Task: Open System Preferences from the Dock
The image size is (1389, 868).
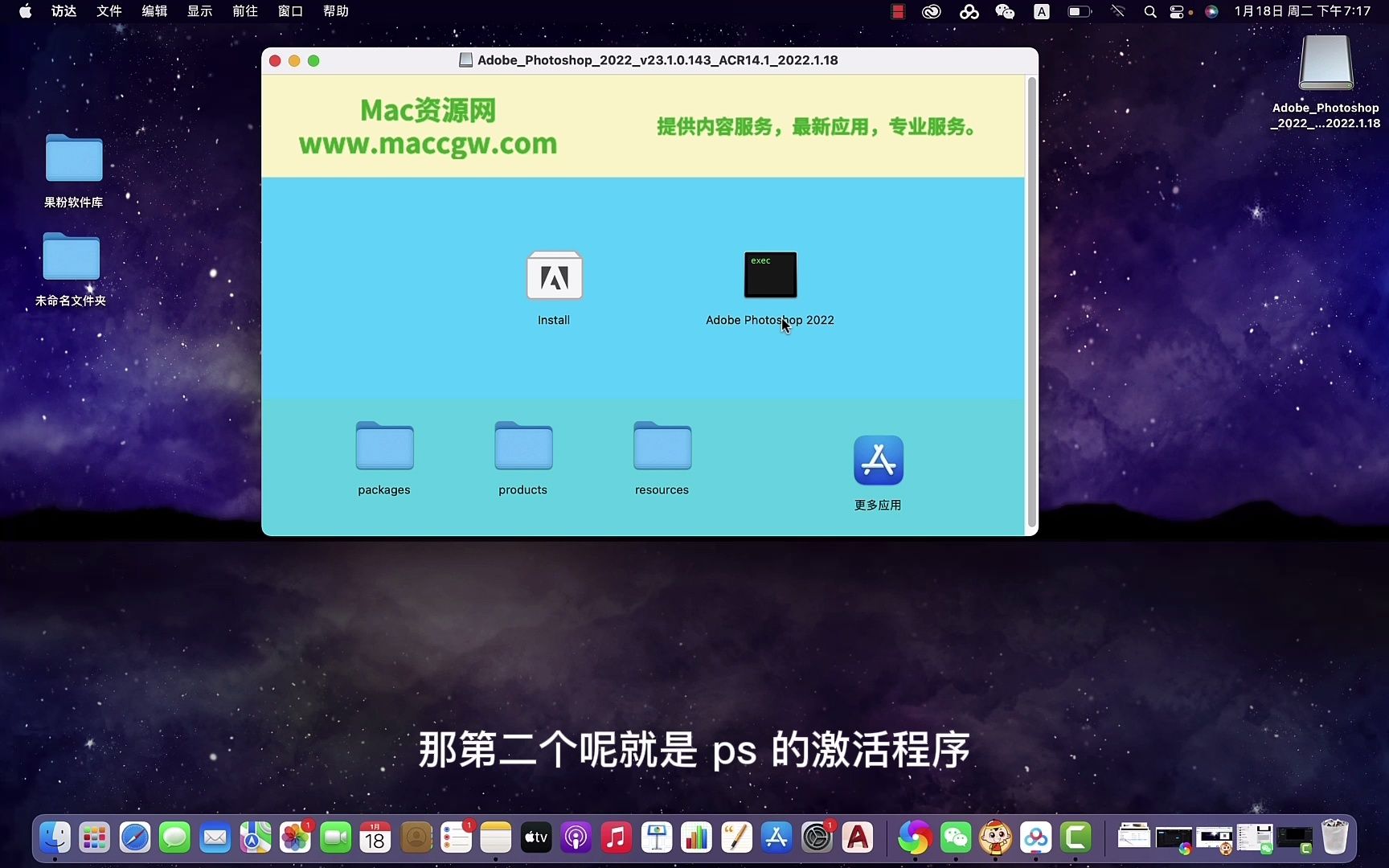Action: (x=817, y=838)
